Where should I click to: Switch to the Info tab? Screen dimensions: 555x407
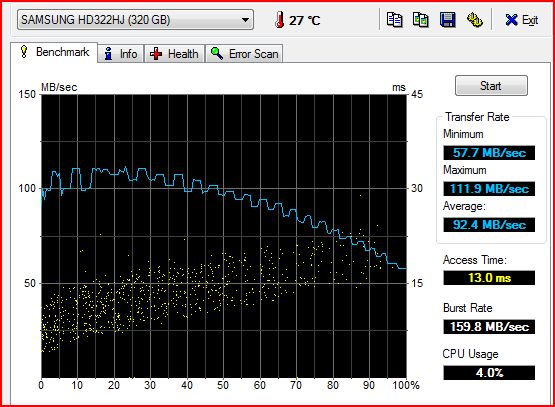point(121,53)
